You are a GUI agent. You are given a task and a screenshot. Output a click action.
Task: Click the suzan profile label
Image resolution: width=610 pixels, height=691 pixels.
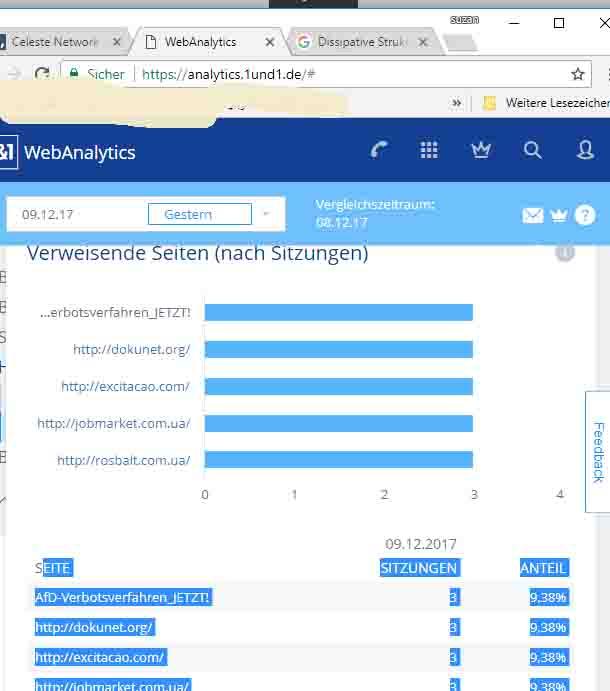click(464, 19)
